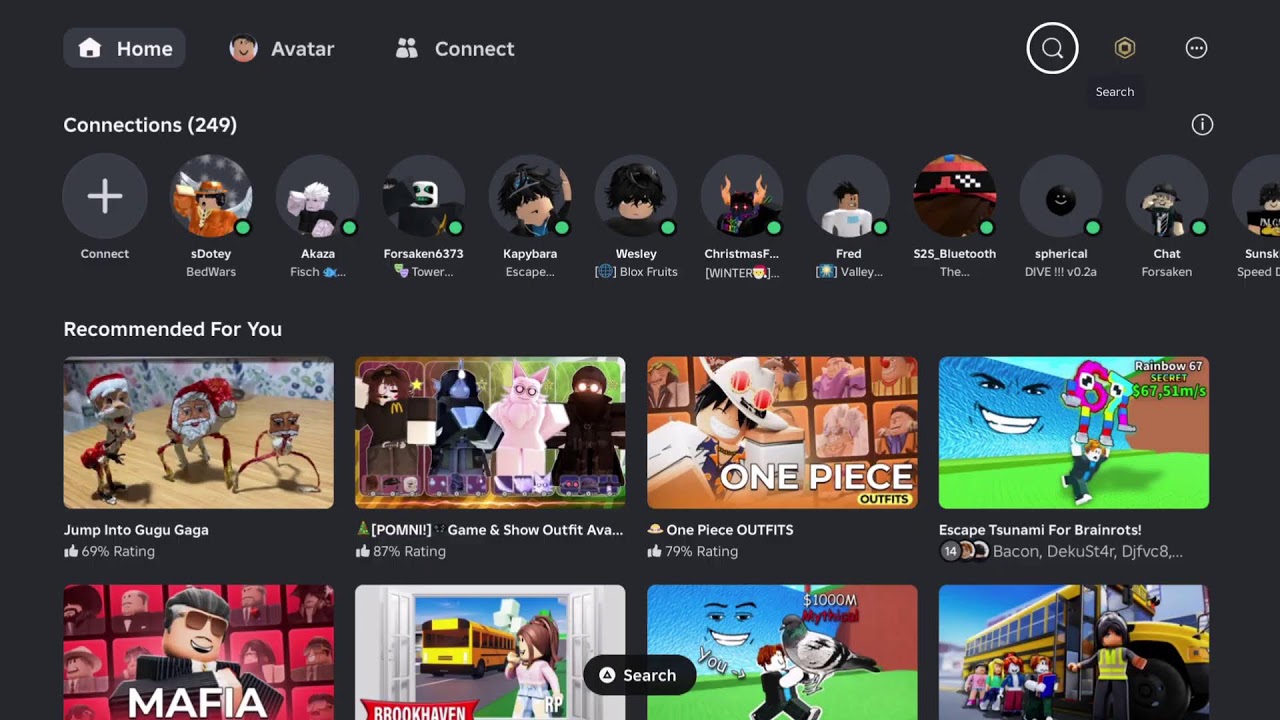Screen dimensions: 1280x720
Task: Open Forsaken6373's avatar
Action: point(424,196)
